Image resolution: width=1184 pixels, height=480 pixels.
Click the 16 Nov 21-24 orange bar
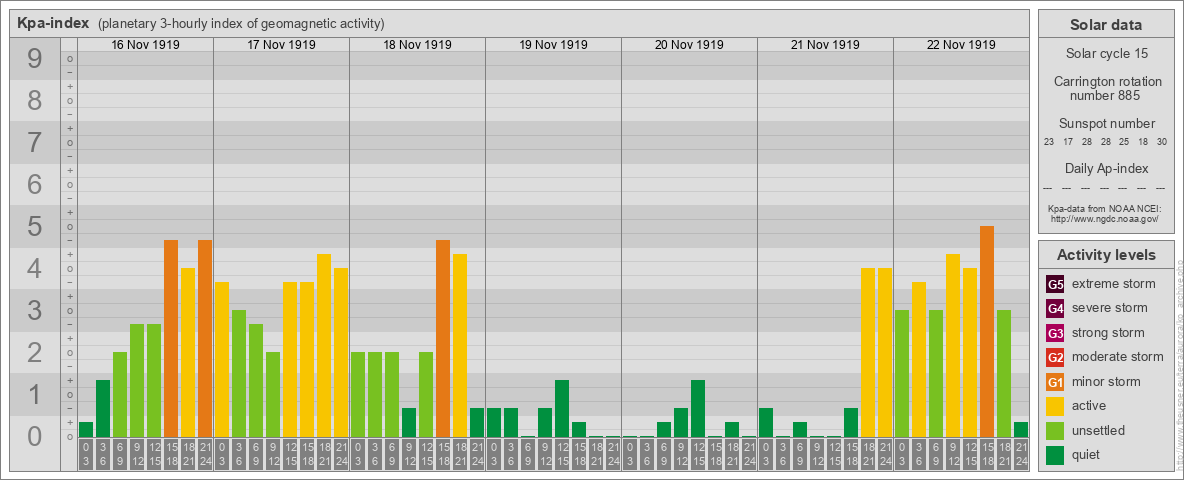pos(205,338)
